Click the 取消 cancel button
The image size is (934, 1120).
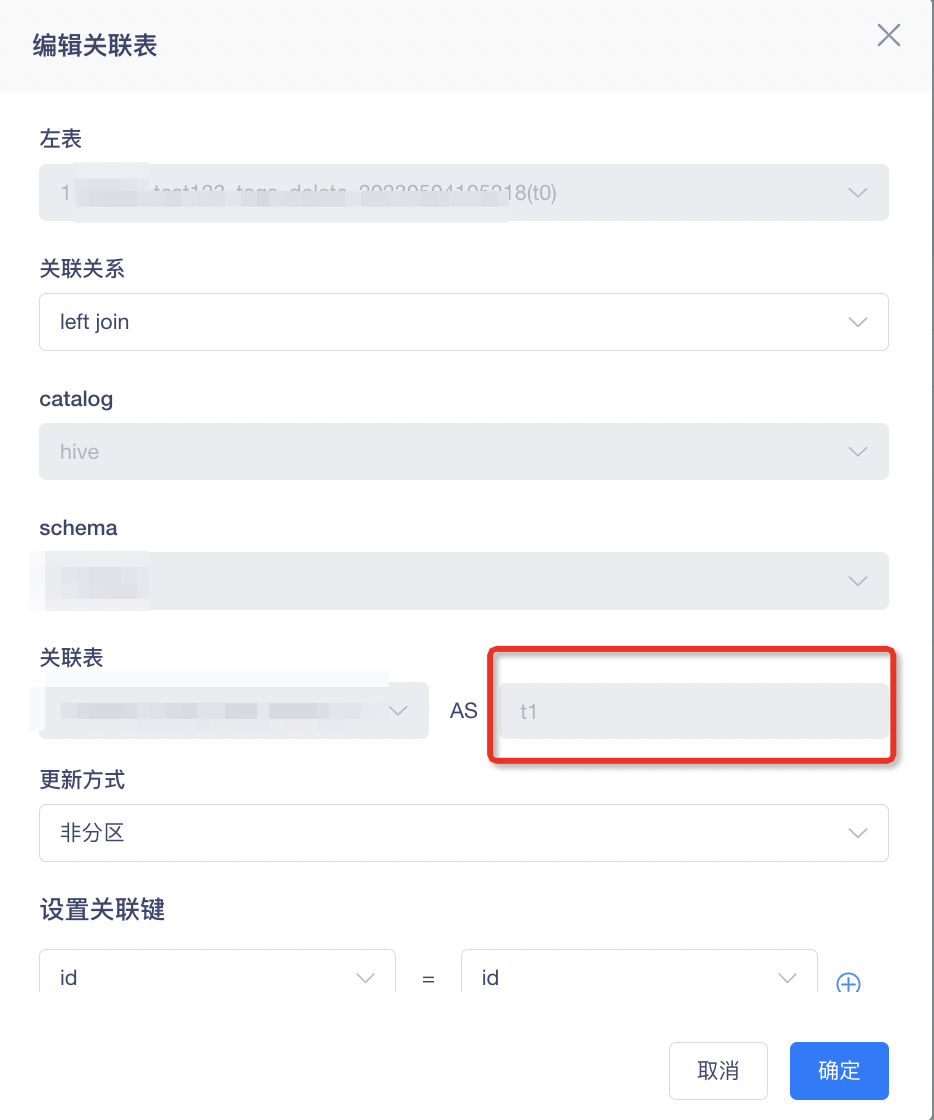(718, 1071)
